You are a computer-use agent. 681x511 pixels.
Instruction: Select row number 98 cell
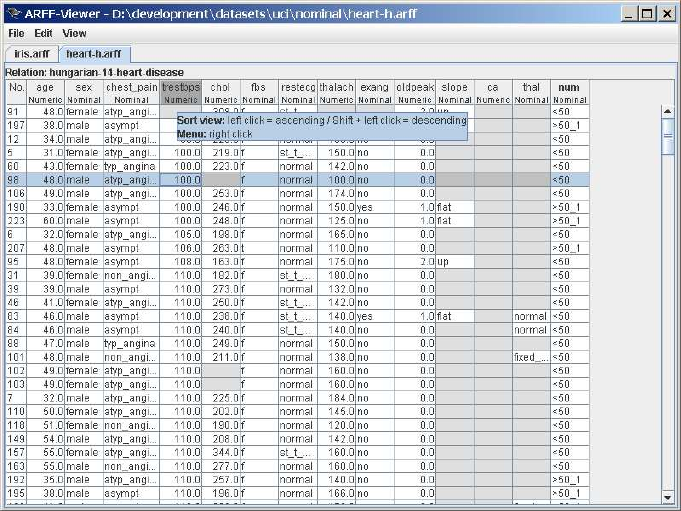pyautogui.click(x=17, y=180)
